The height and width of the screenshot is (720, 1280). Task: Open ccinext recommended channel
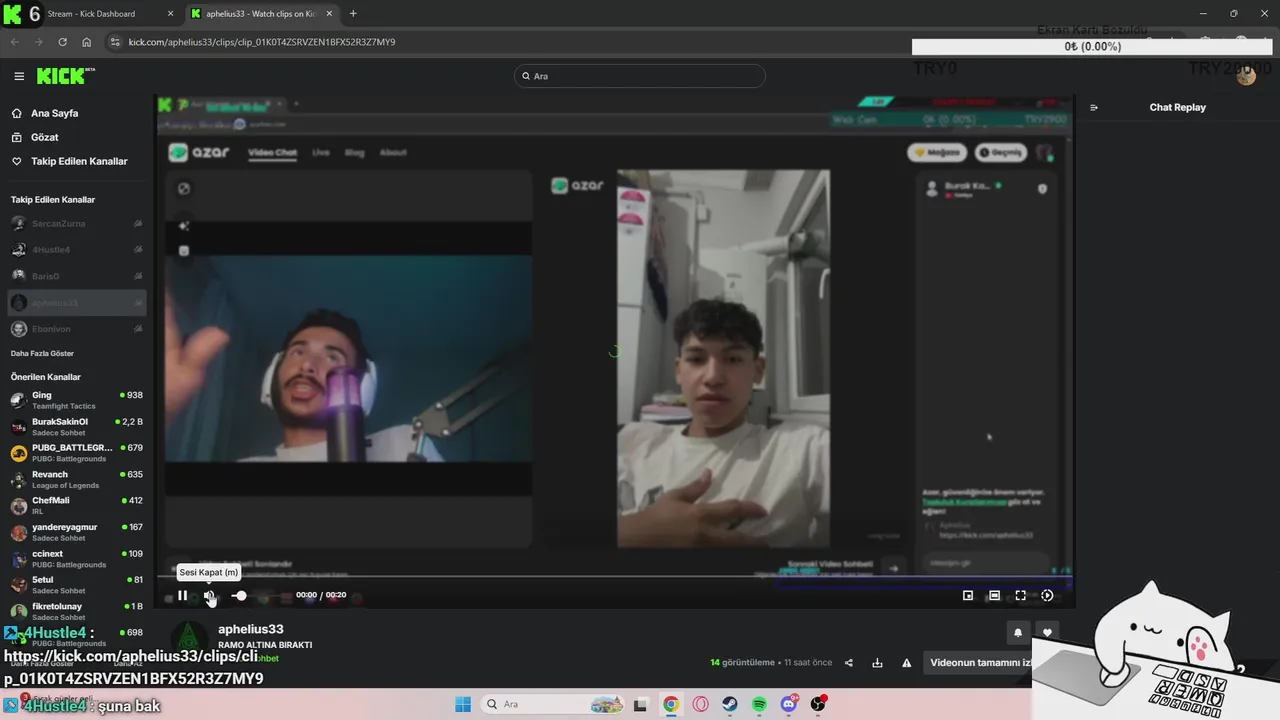(76, 559)
